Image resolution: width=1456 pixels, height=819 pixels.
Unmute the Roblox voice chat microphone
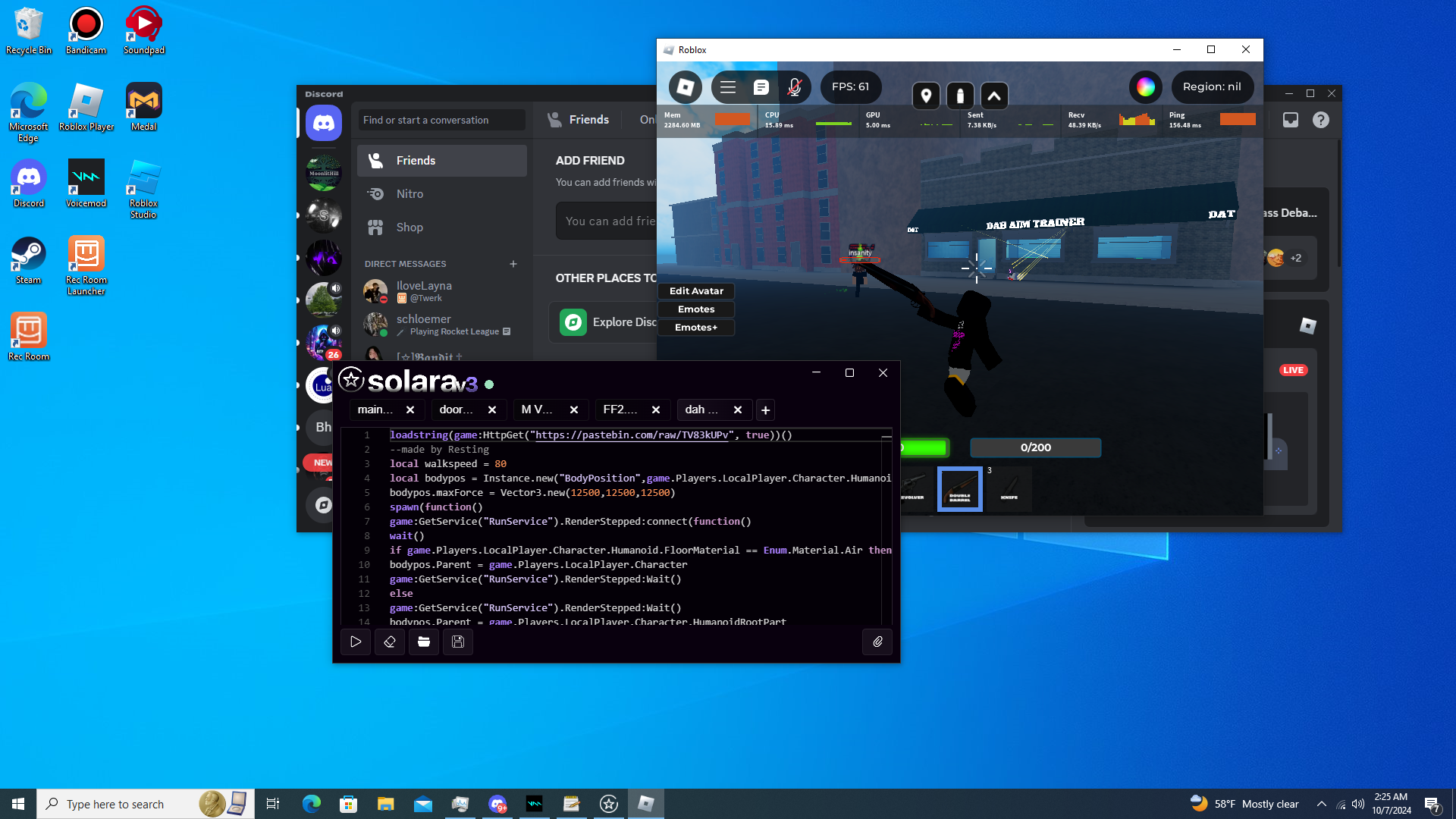(x=794, y=87)
